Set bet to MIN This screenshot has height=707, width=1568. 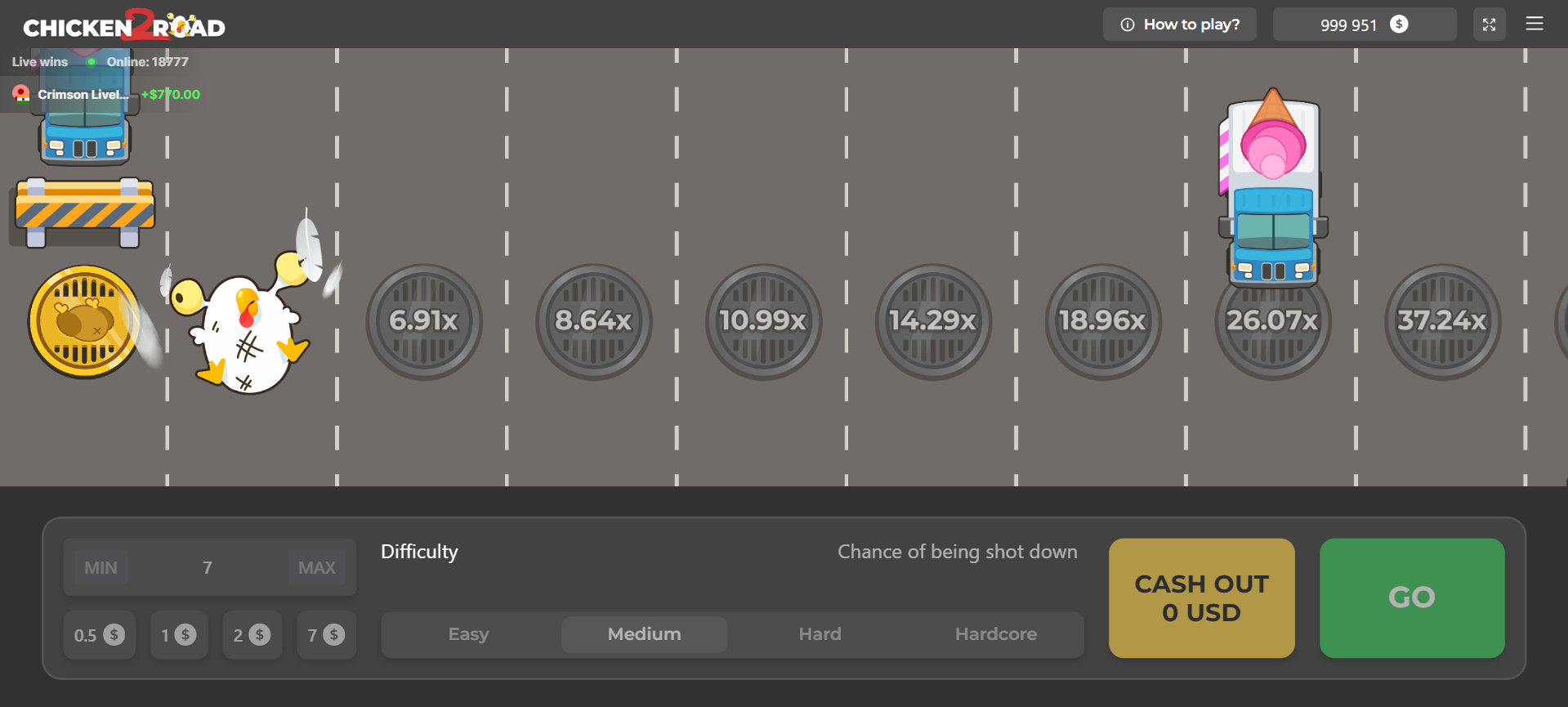101,567
